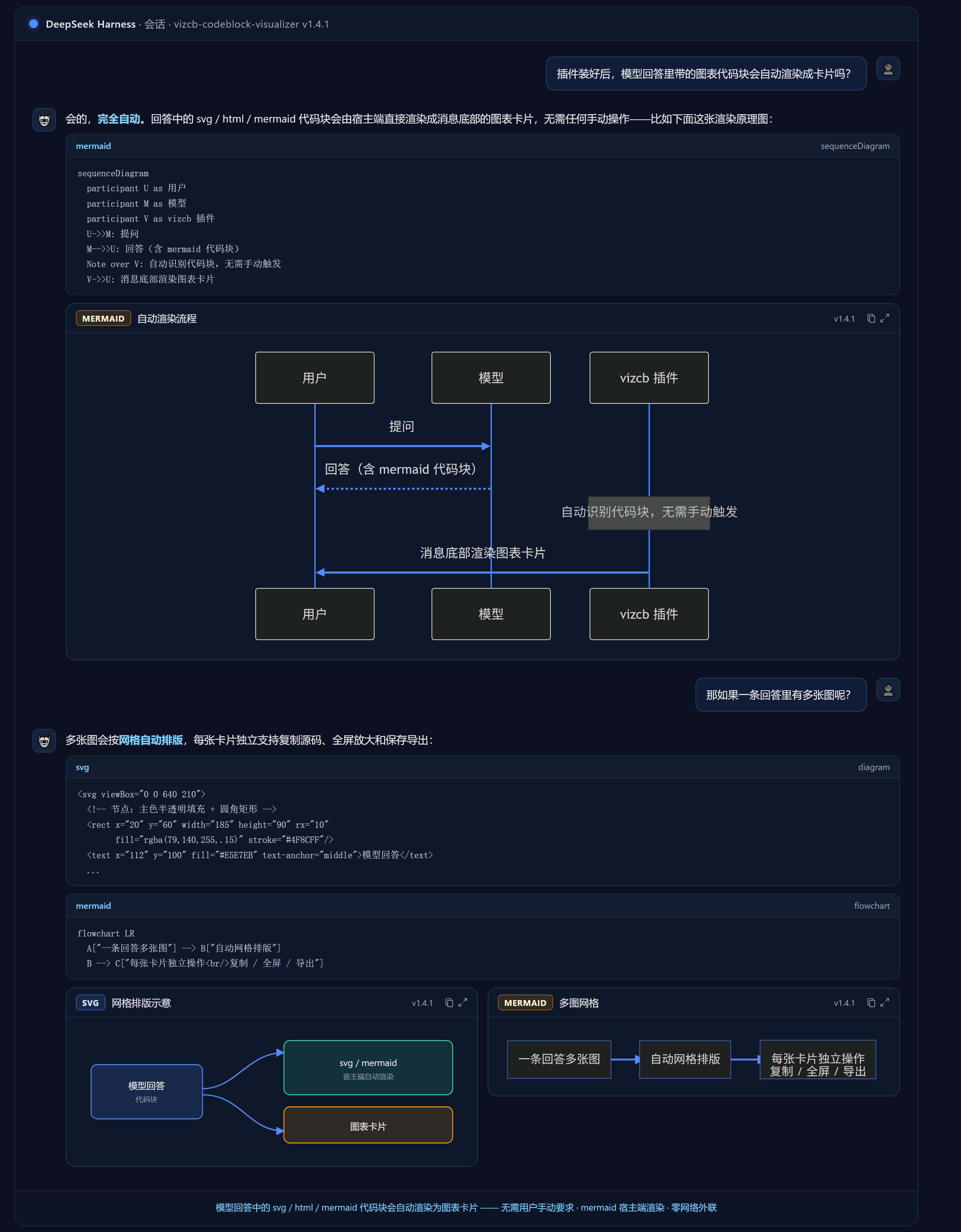This screenshot has width=961, height=1232.
Task: Open 网格排版示意 card in fullscreen
Action: coord(463,1002)
